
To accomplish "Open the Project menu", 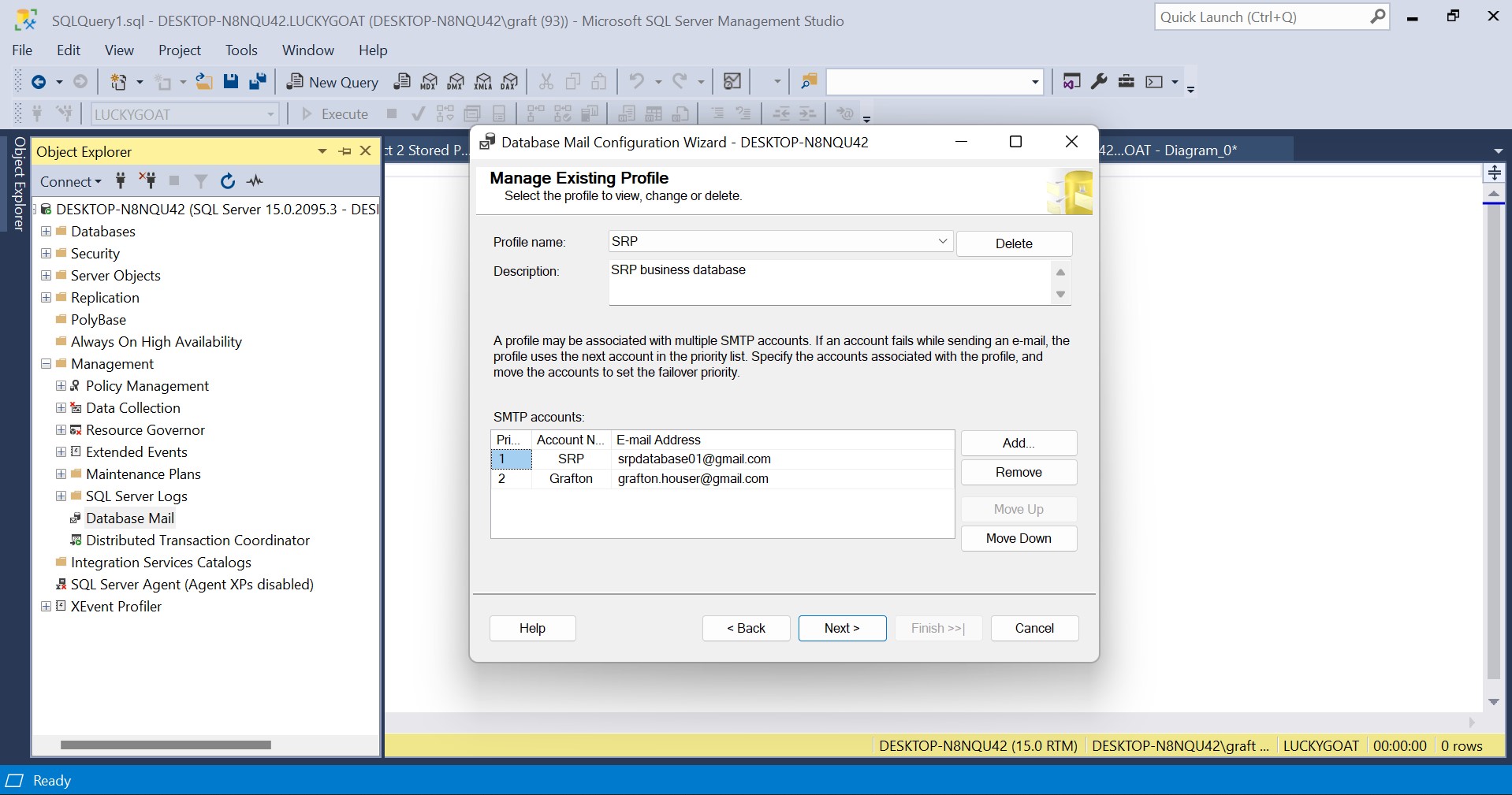I will 180,50.
